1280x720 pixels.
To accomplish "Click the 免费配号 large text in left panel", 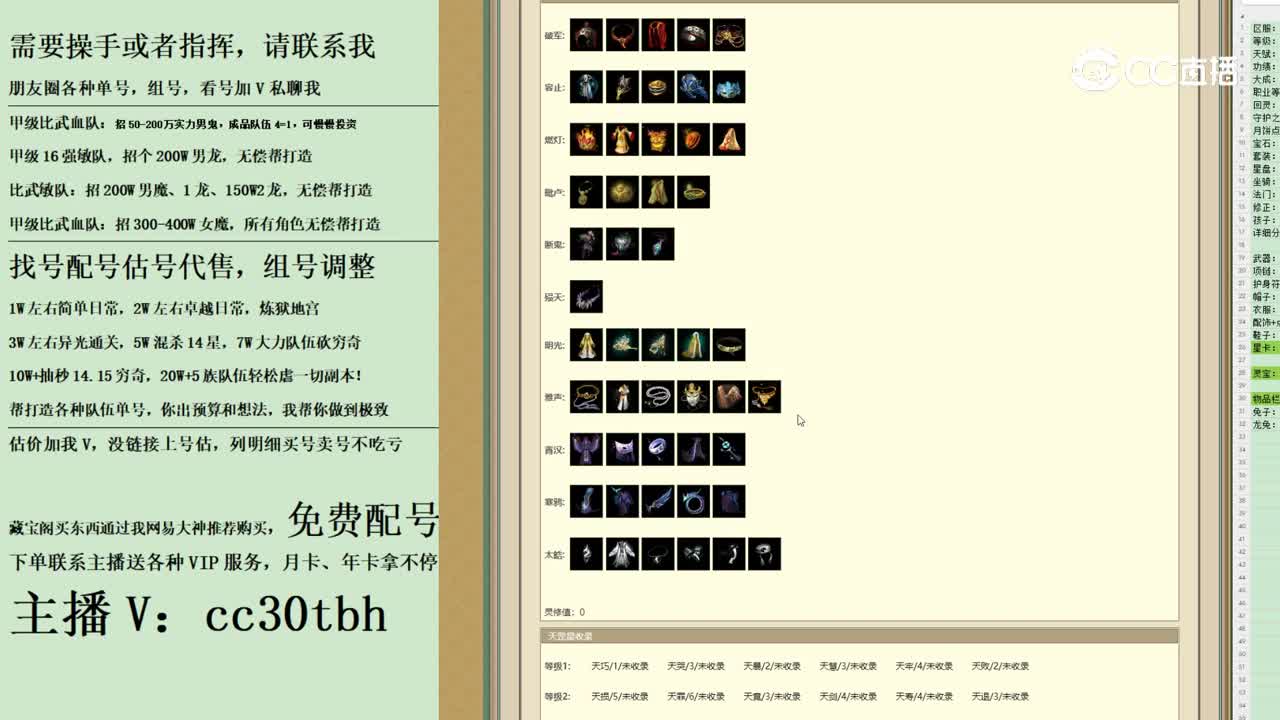I will pos(363,519).
